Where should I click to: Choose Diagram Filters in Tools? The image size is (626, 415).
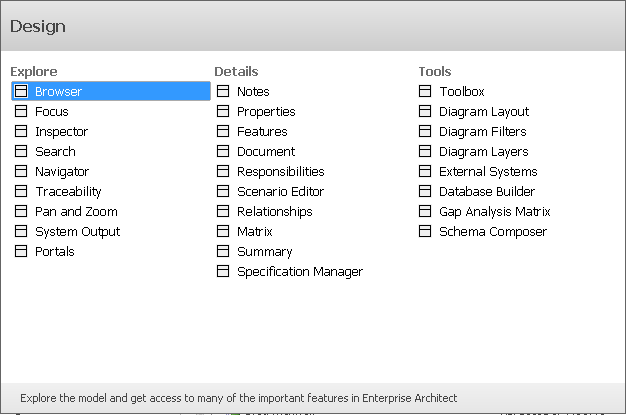(482, 132)
